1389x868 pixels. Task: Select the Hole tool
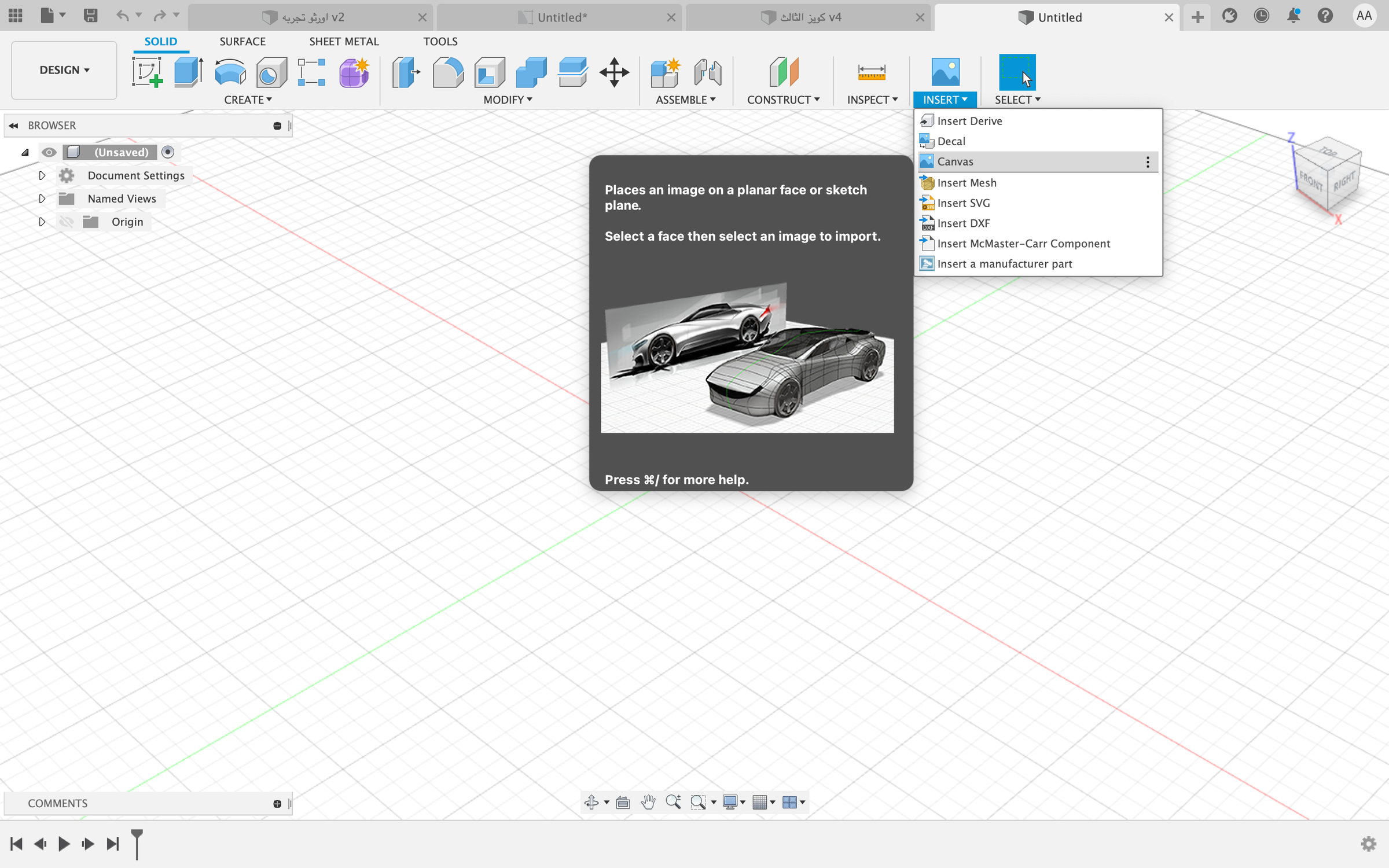click(271, 72)
